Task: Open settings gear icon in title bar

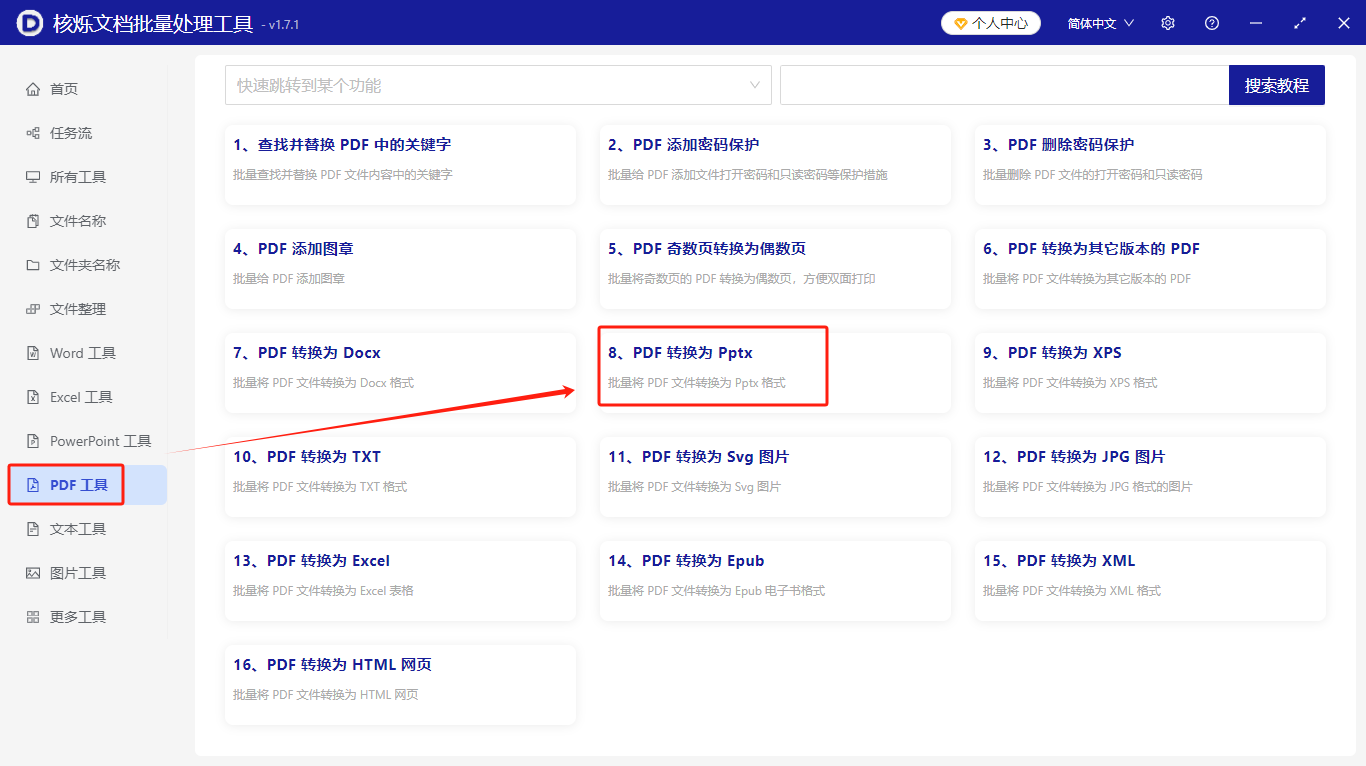Action: coord(1168,23)
